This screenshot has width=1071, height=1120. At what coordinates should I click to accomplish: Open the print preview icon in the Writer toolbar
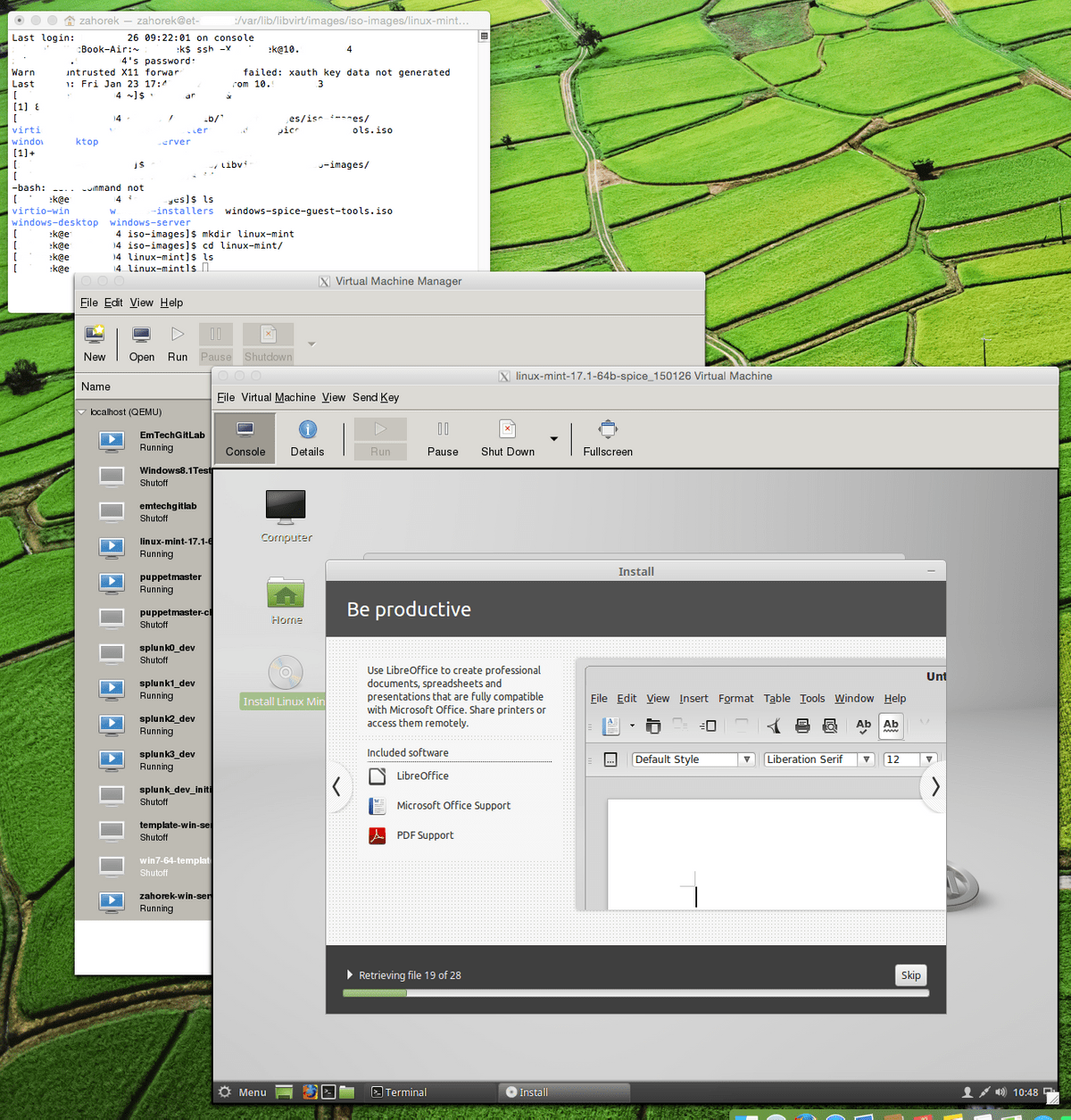829,726
